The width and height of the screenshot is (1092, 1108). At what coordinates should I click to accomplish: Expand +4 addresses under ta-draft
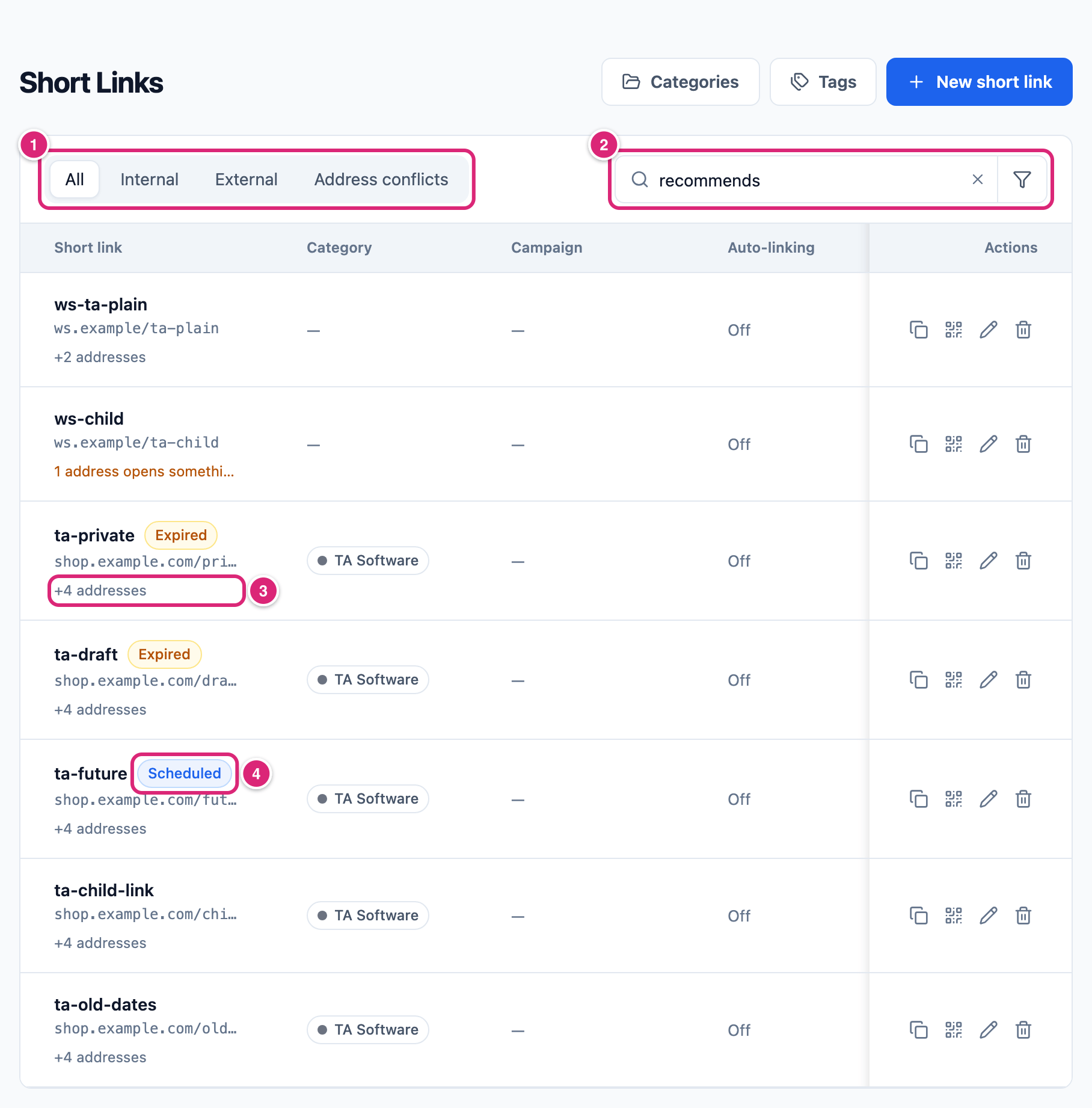(x=100, y=710)
